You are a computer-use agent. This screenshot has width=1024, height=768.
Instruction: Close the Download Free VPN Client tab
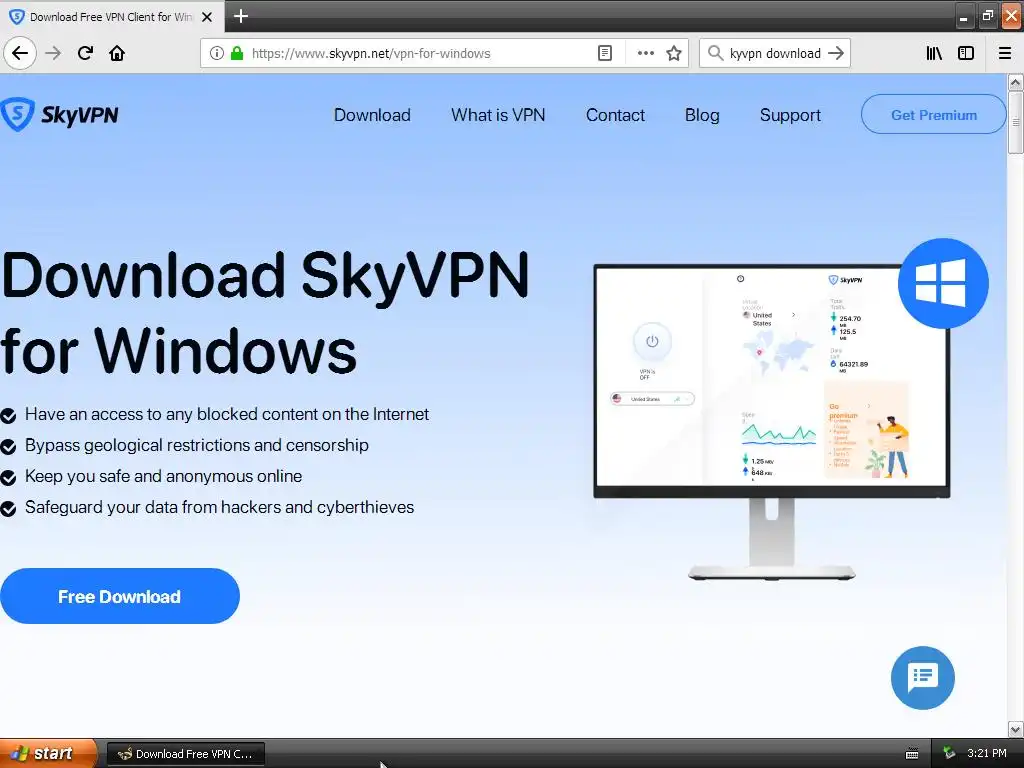coord(207,17)
